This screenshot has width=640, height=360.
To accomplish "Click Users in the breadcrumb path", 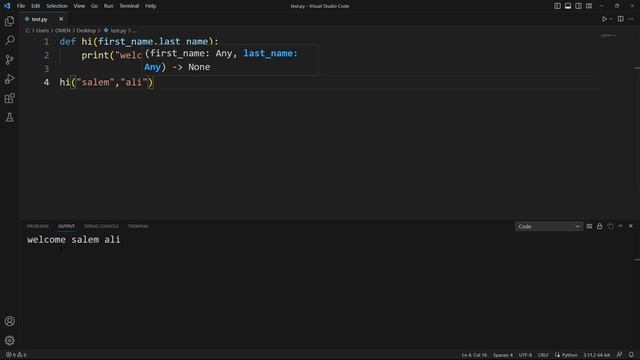I will click(42, 31).
